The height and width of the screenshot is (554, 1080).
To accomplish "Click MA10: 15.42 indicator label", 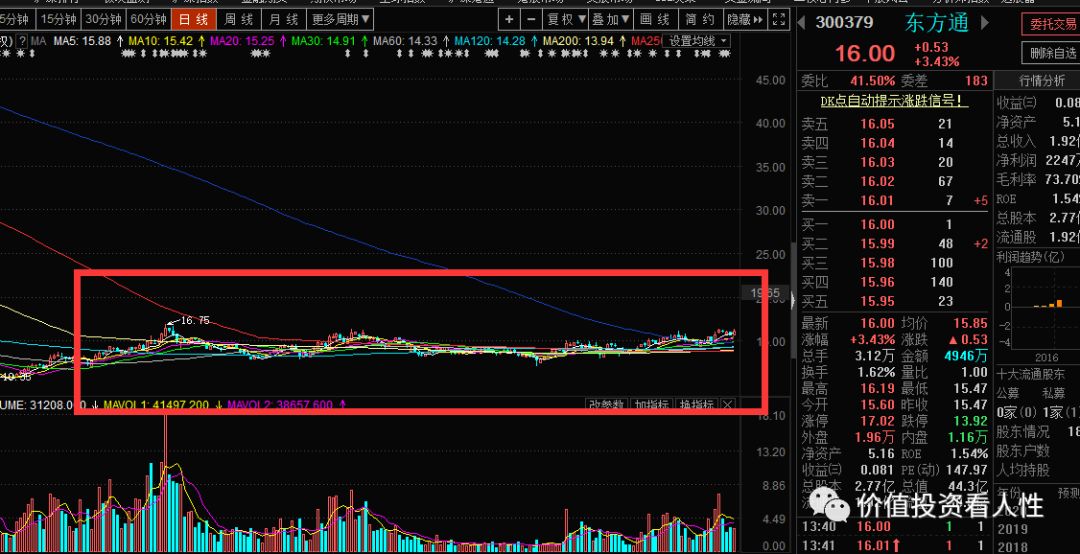I will [160, 41].
